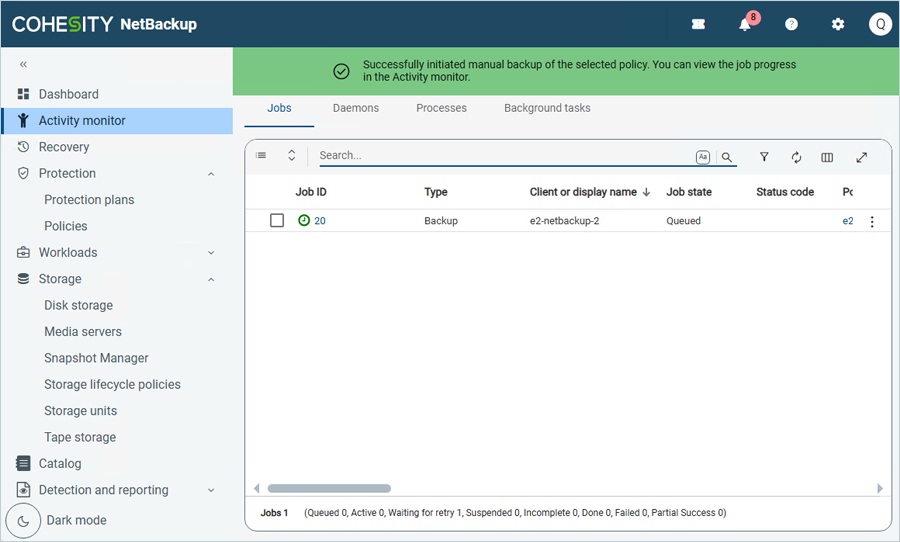Collapse the Protection section

[211, 174]
